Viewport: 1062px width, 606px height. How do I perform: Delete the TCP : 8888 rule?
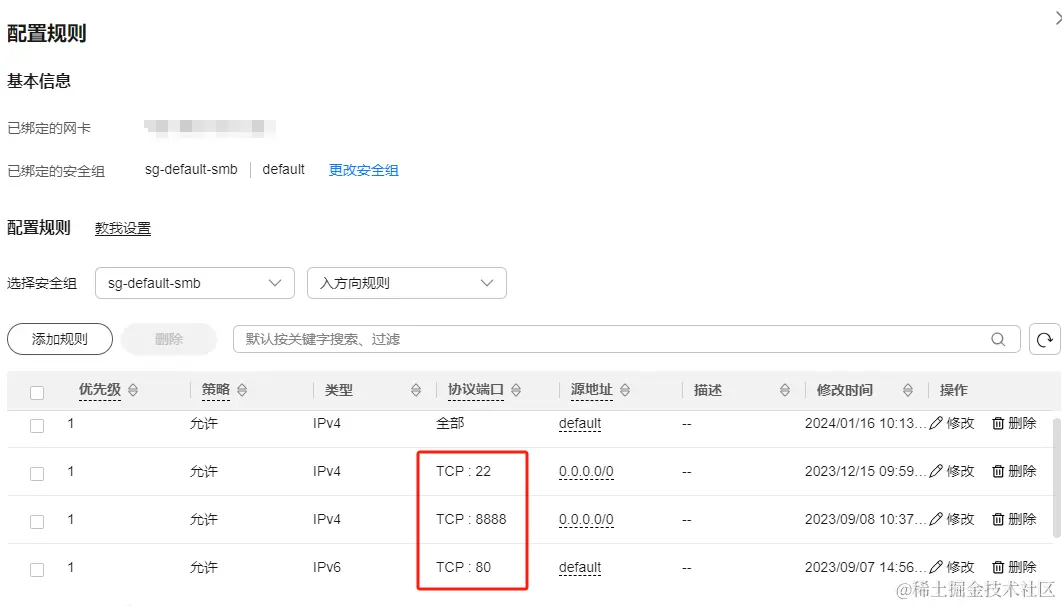coord(1014,519)
